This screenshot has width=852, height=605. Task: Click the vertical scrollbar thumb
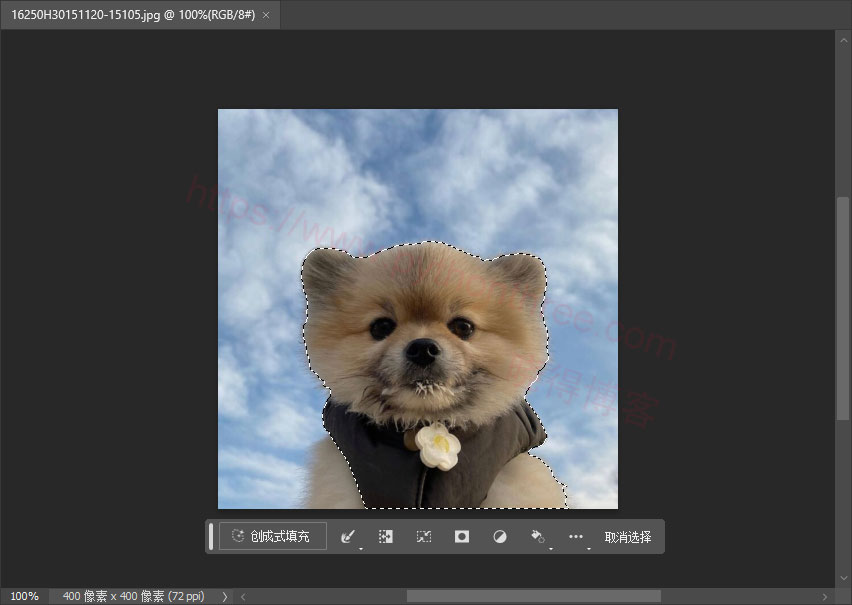[843, 308]
